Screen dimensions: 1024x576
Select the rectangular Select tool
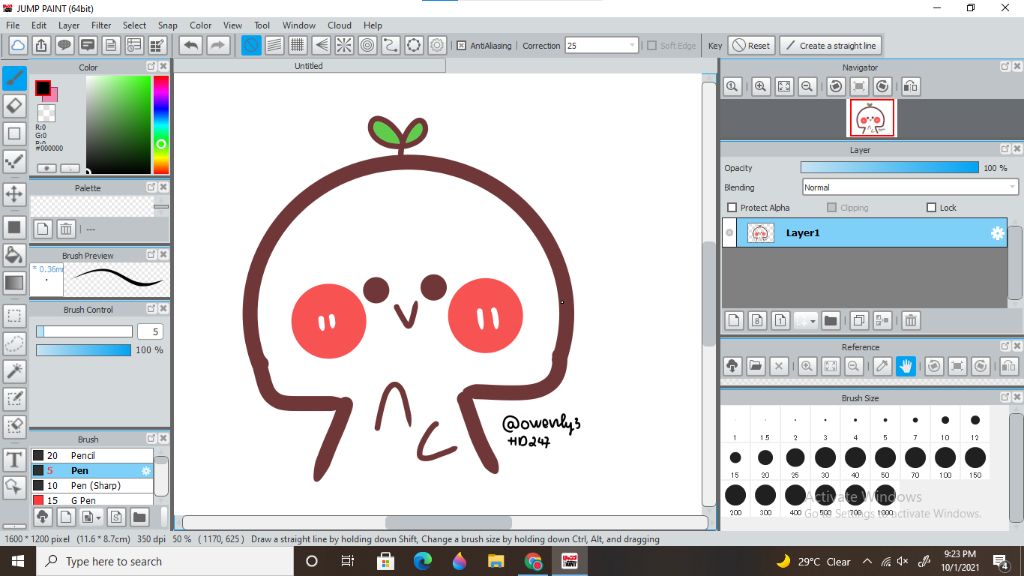[14, 316]
